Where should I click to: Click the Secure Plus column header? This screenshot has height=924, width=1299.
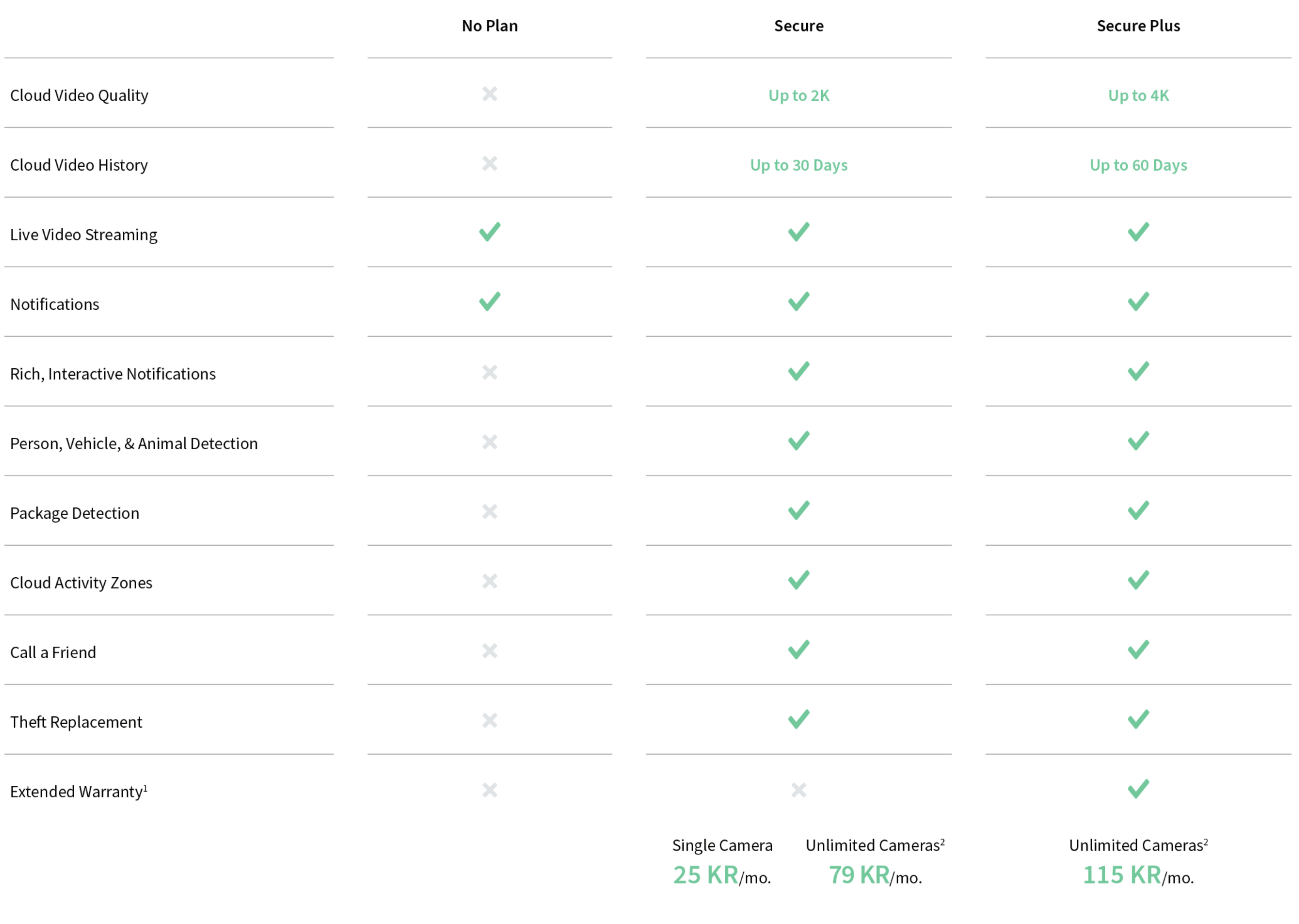click(1138, 26)
